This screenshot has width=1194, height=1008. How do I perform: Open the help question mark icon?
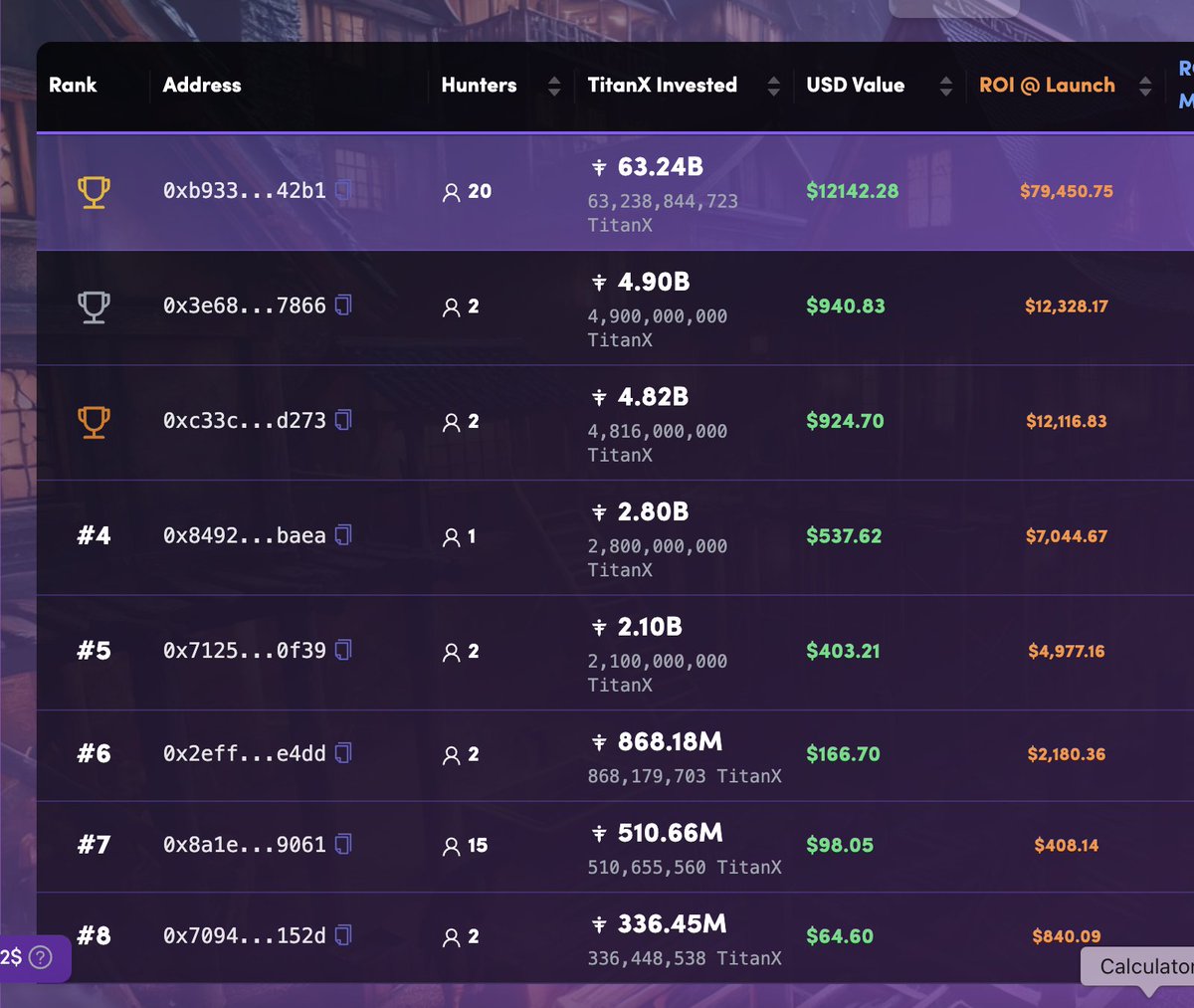pos(40,957)
